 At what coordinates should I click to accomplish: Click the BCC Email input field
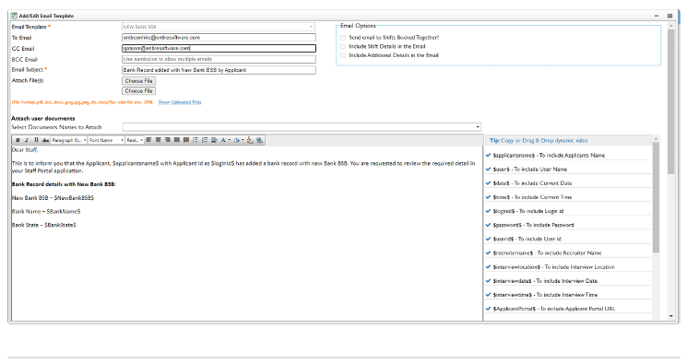219,59
